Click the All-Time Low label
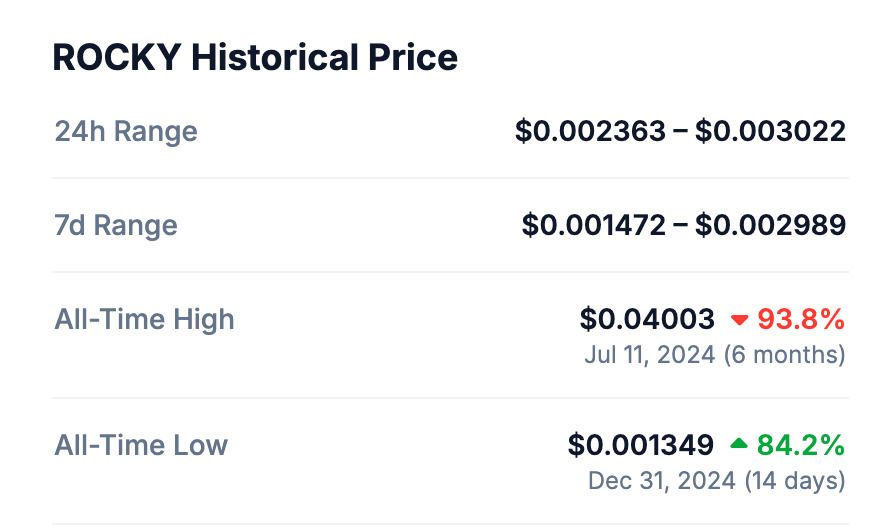Screen dimensions: 890x530 click(141, 445)
